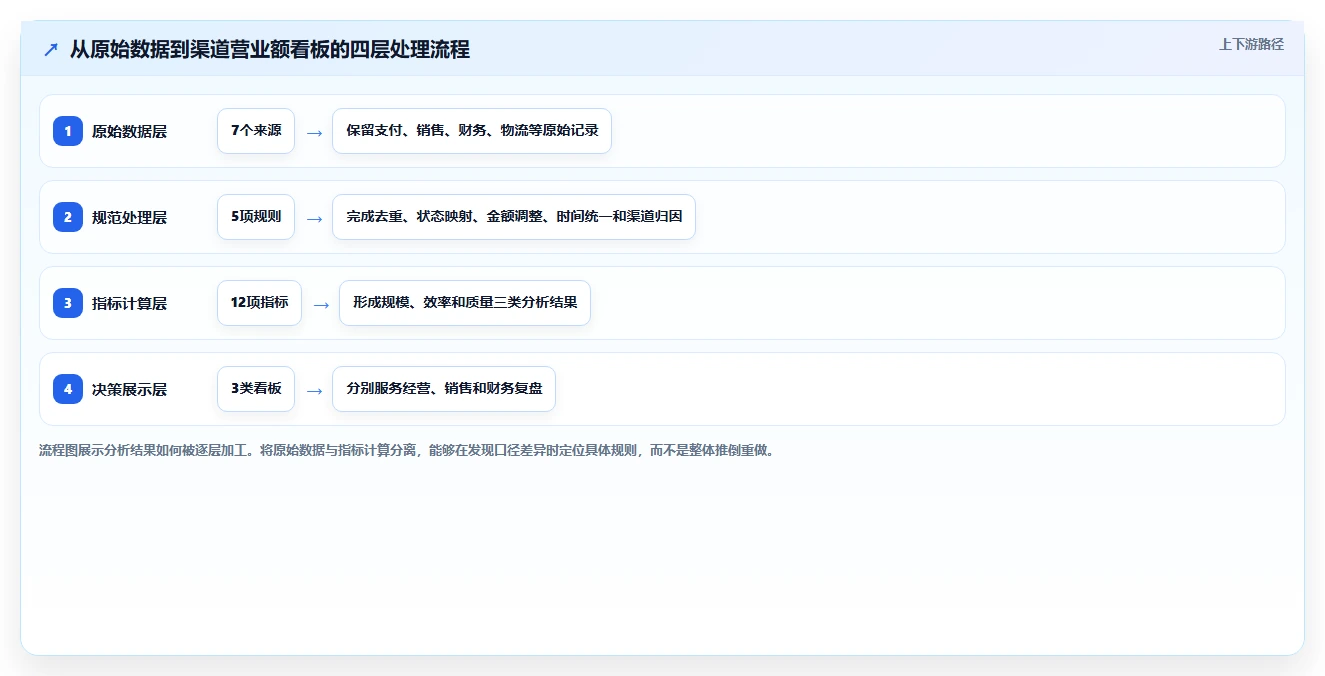Select the "规范处理层" layer label
This screenshot has height=676, width=1325.
(x=129, y=217)
